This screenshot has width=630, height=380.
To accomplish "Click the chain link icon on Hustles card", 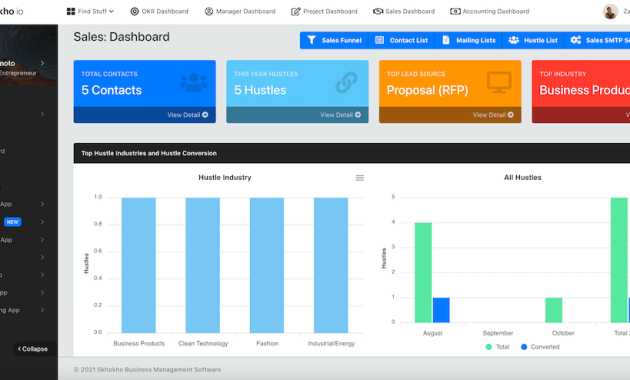I will [346, 82].
